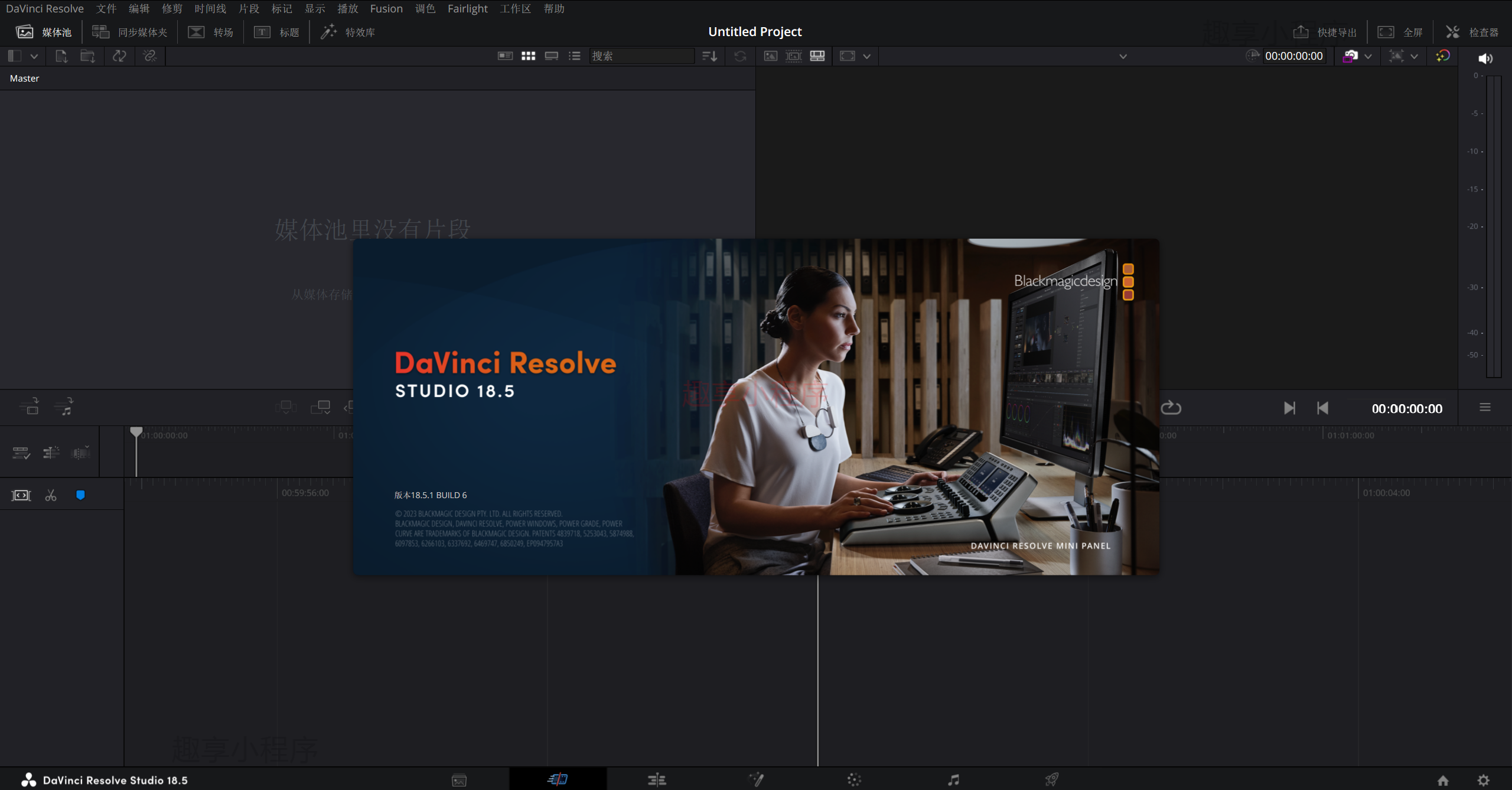This screenshot has width=1512, height=790.
Task: Open the media pool sort options
Action: (709, 56)
